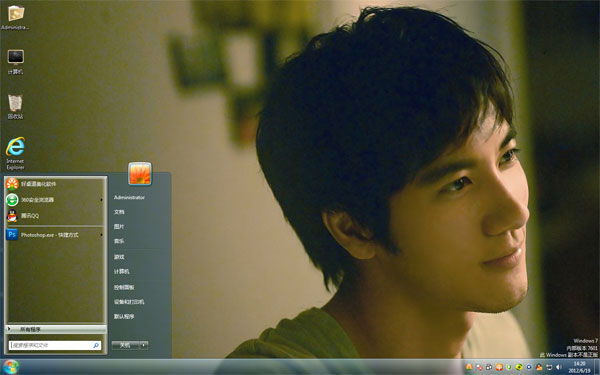The height and width of the screenshot is (375, 600).
Task: Expand 360 browser jump list arrow
Action: pyautogui.click(x=101, y=200)
